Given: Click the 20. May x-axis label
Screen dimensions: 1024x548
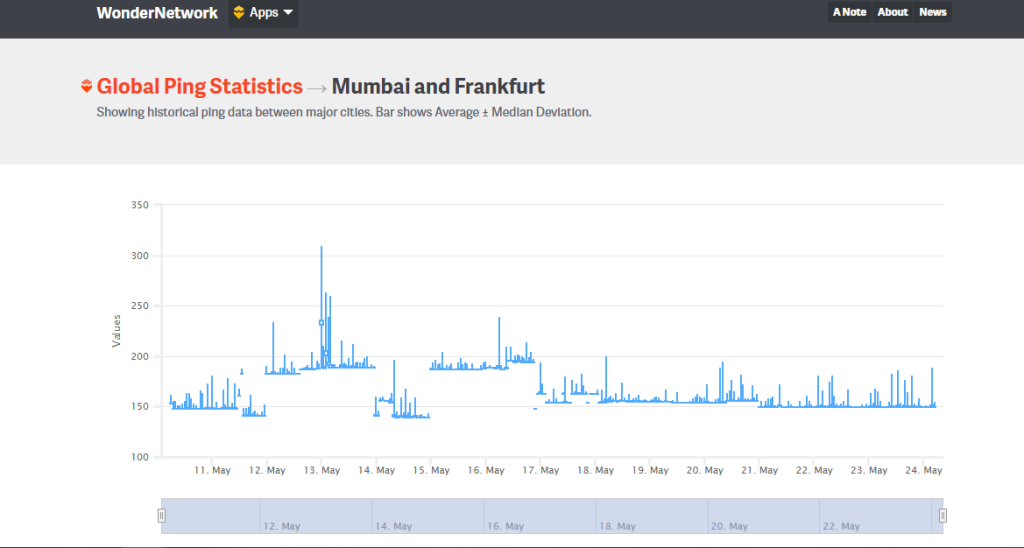Looking at the screenshot, I should click(705, 470).
